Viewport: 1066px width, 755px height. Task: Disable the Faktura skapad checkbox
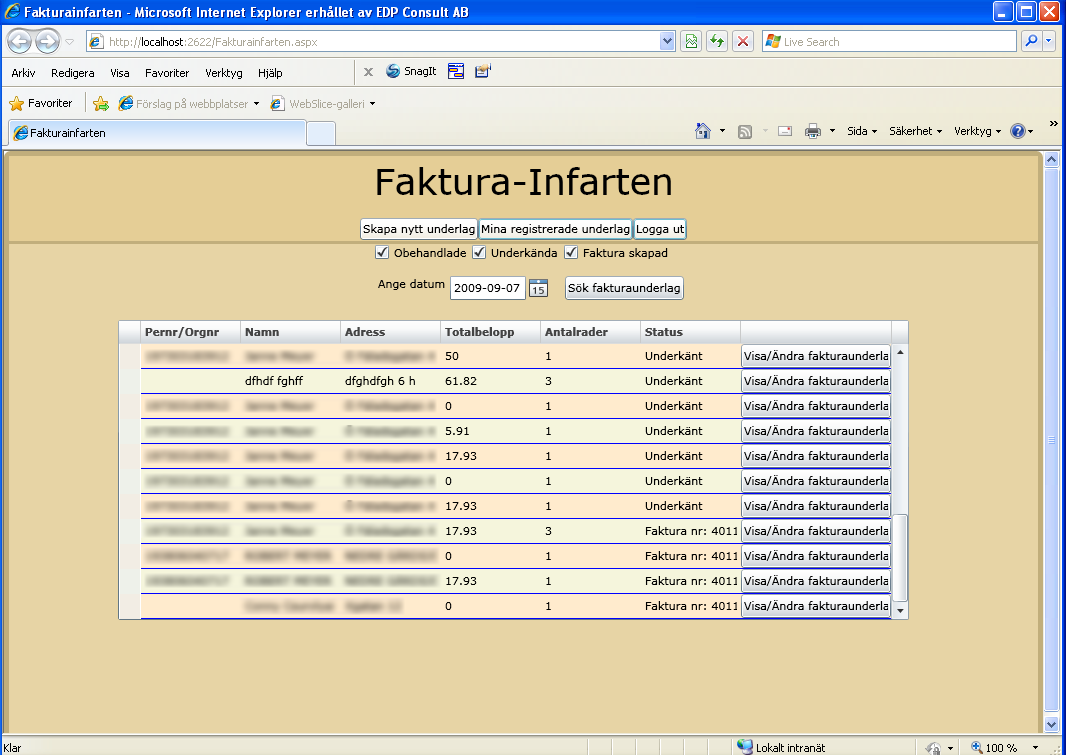tap(571, 253)
